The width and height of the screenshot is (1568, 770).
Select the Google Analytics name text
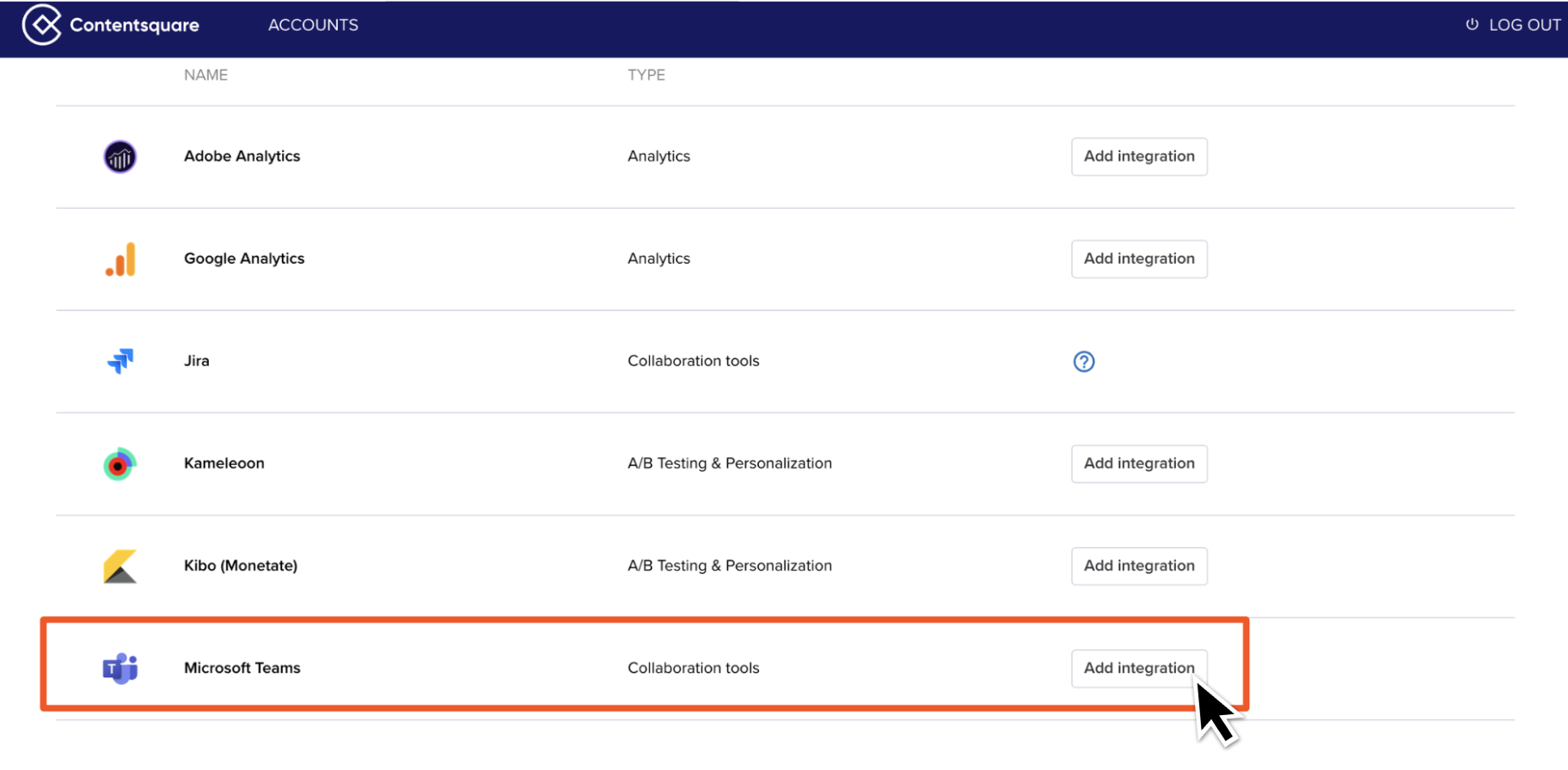tap(244, 259)
